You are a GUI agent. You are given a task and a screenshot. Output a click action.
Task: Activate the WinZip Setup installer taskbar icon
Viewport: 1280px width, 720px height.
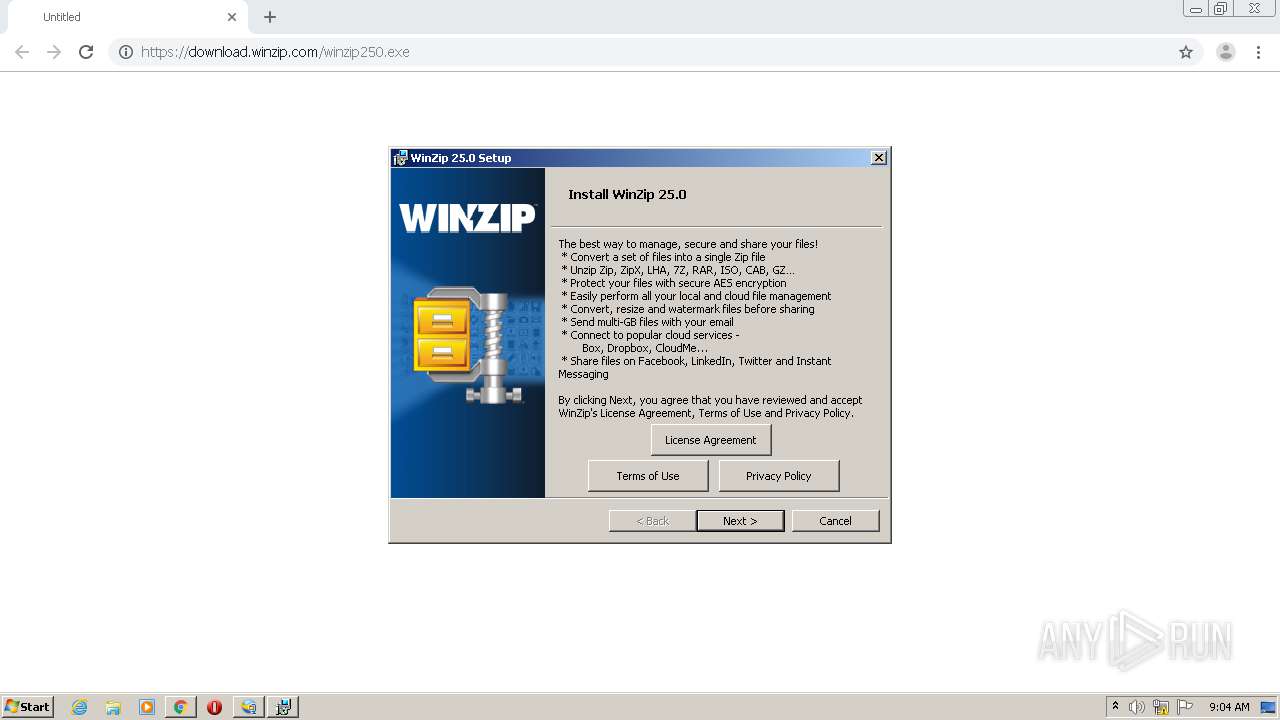tap(283, 707)
